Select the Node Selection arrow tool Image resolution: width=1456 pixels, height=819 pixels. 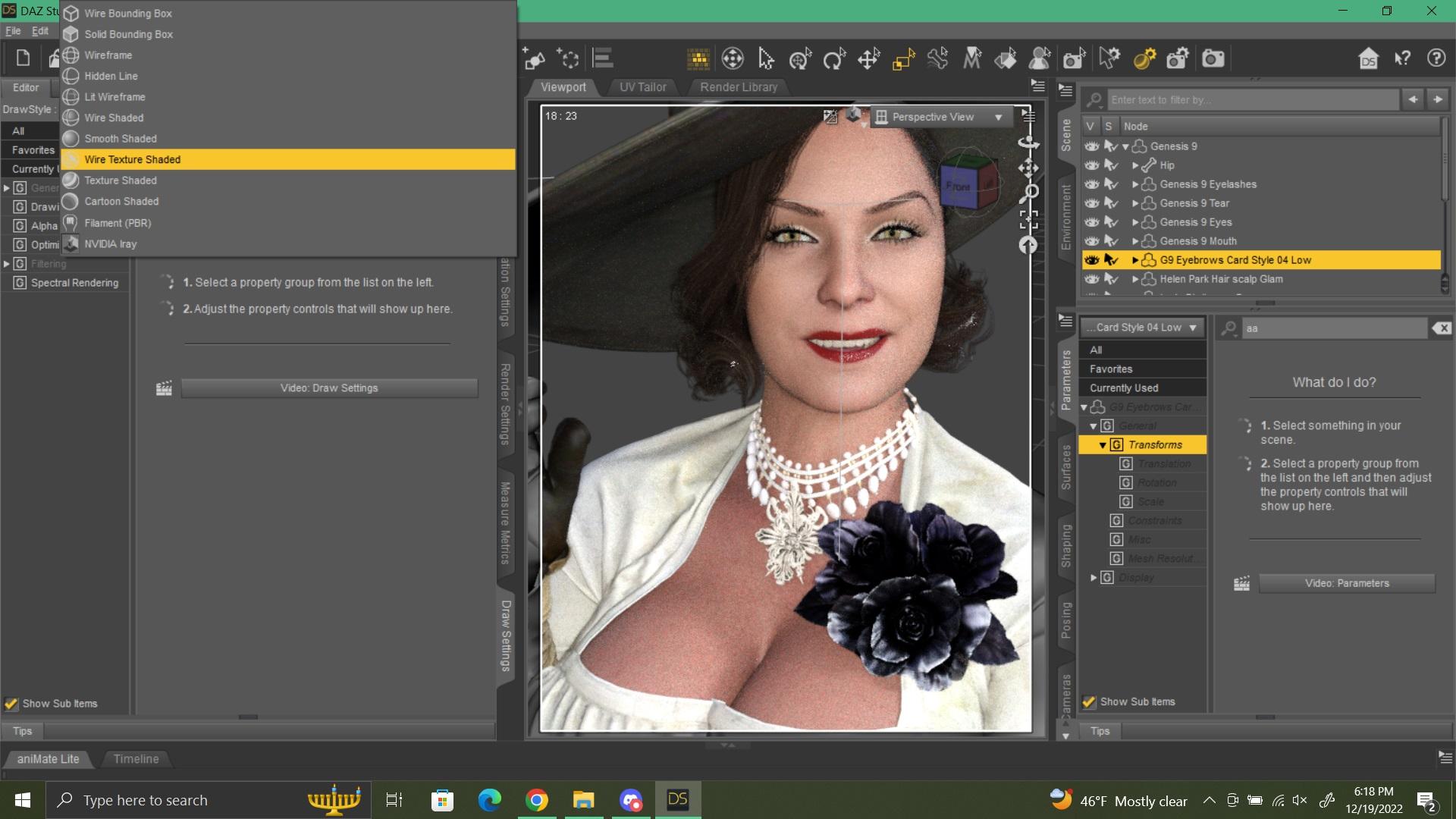pos(766,58)
